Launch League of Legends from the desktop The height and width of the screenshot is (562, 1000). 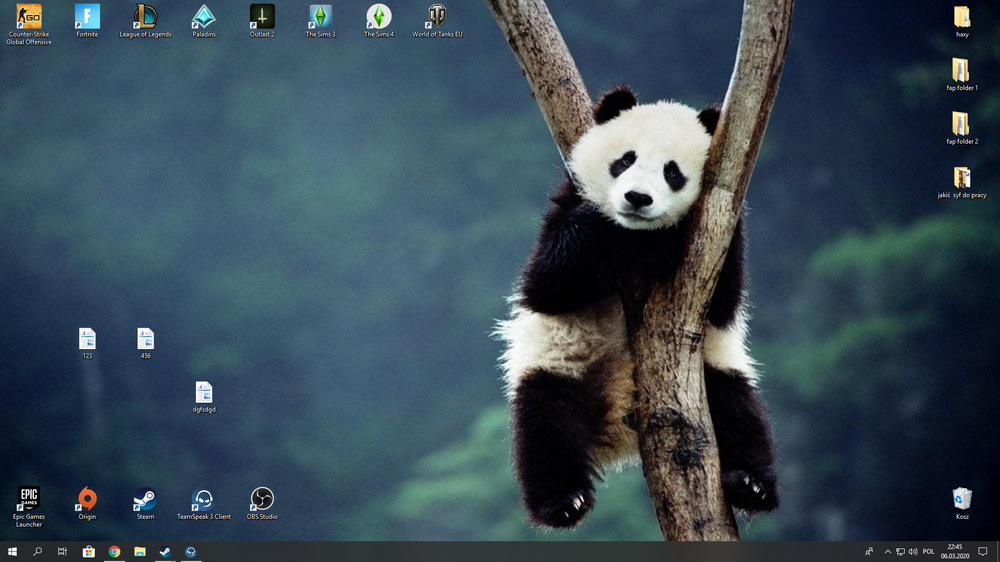point(145,20)
